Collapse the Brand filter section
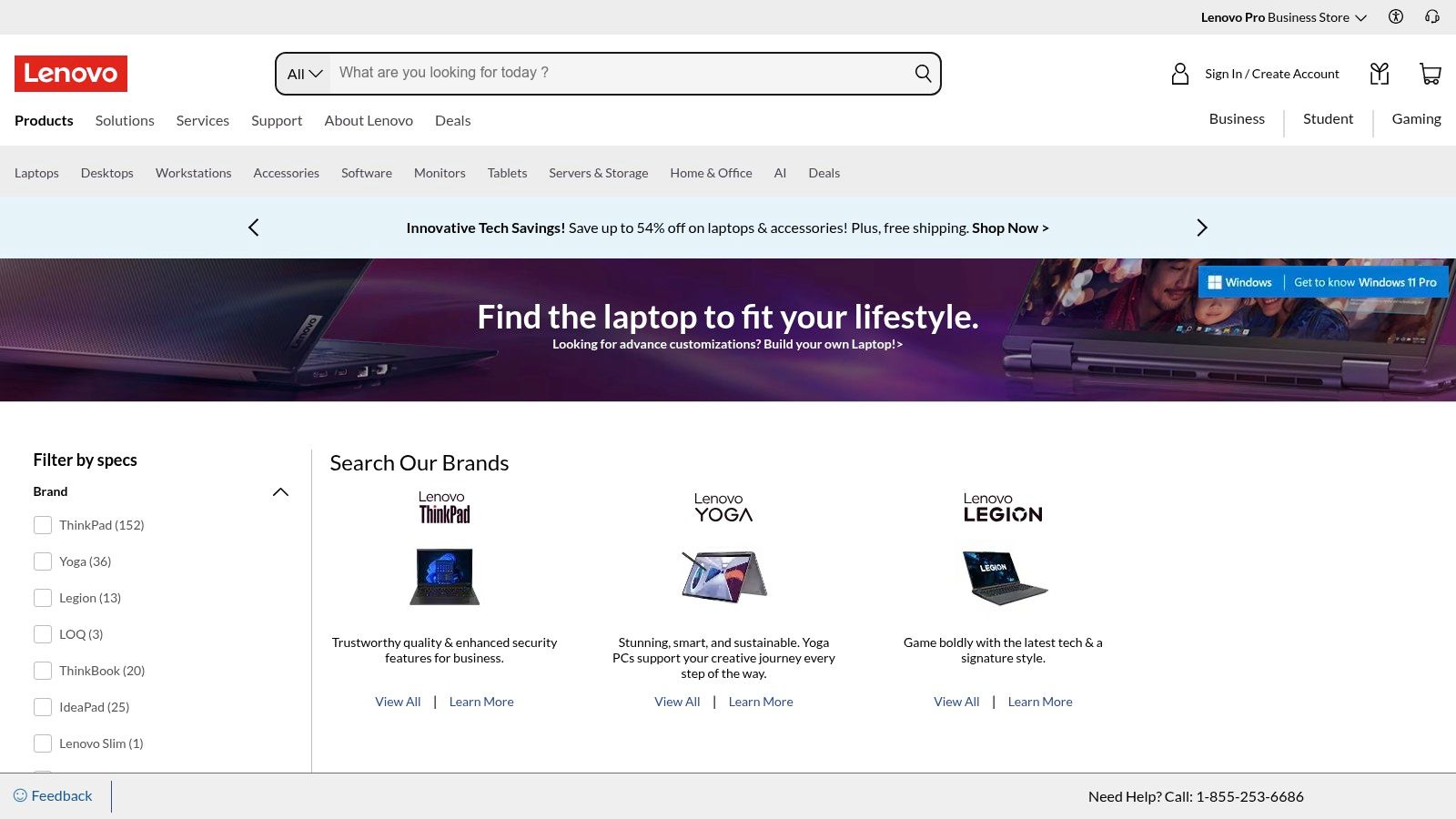The image size is (1456, 819). (280, 492)
